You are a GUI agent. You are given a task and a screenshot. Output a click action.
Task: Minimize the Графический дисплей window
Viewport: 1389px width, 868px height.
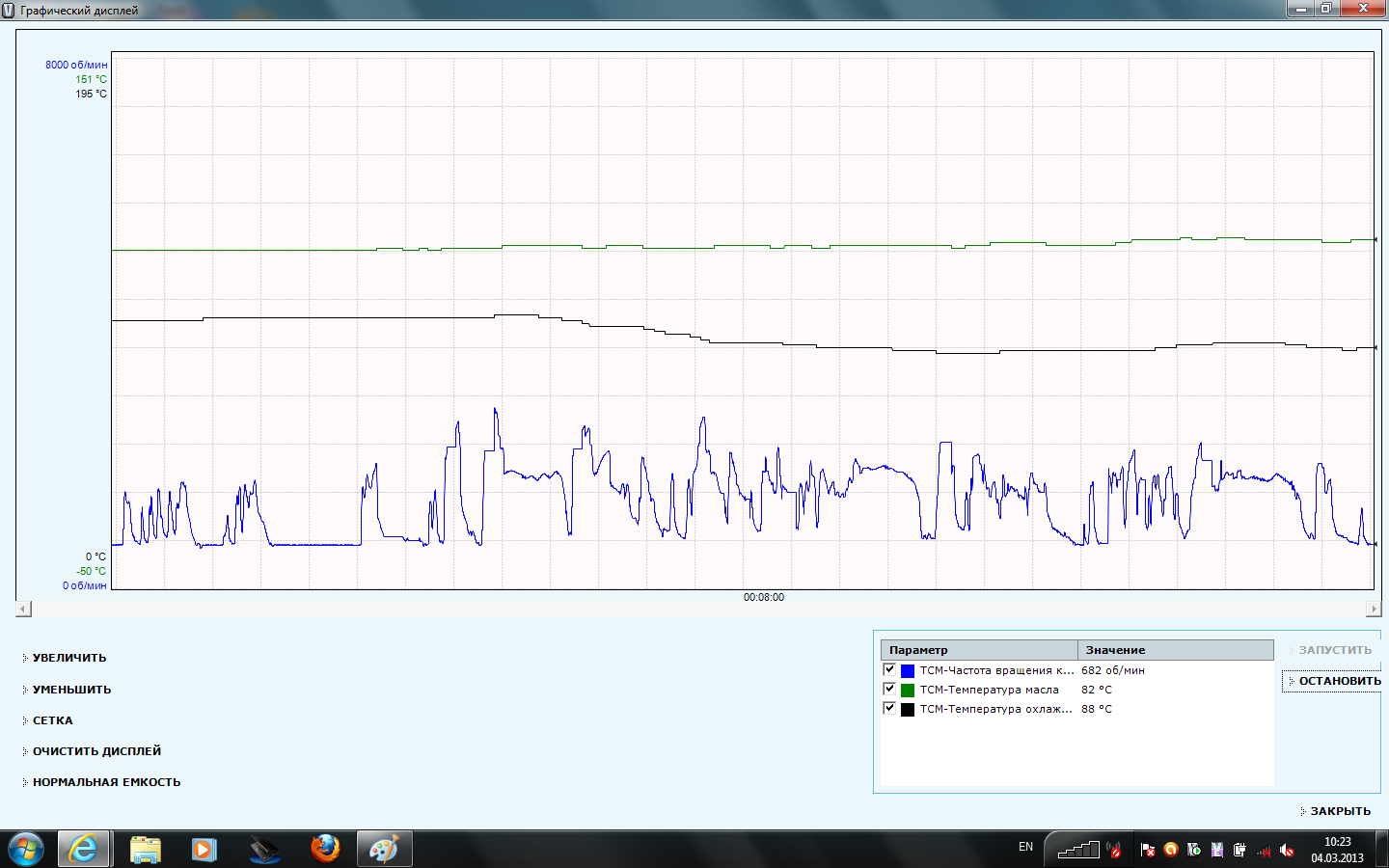pos(1300,9)
